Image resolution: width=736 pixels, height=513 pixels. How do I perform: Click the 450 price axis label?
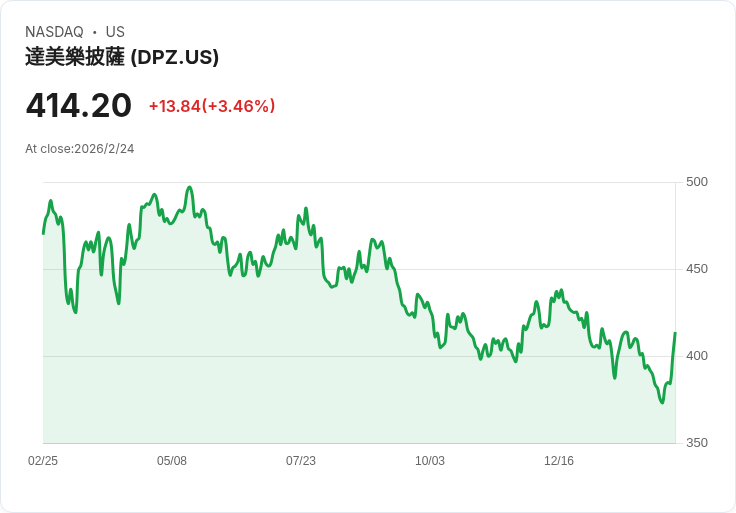coord(697,269)
